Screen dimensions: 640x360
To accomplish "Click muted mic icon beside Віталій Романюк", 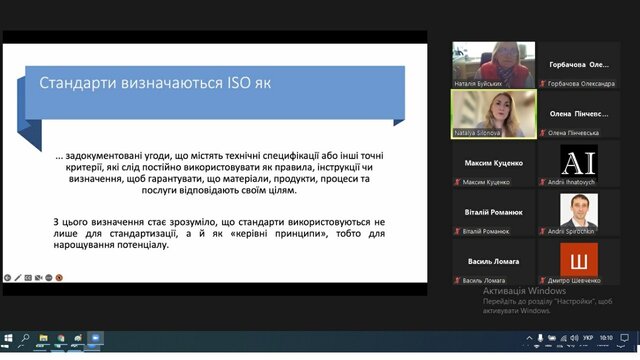I will 457,231.
